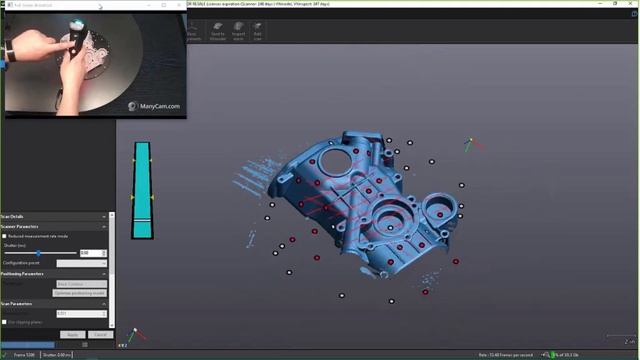The height and width of the screenshot is (360, 640).
Task: Click the Optimize positioning model button
Action: click(80, 293)
